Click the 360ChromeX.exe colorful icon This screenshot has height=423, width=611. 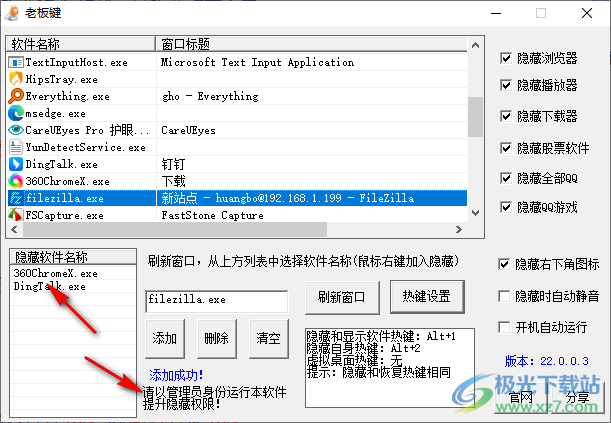(x=16, y=181)
